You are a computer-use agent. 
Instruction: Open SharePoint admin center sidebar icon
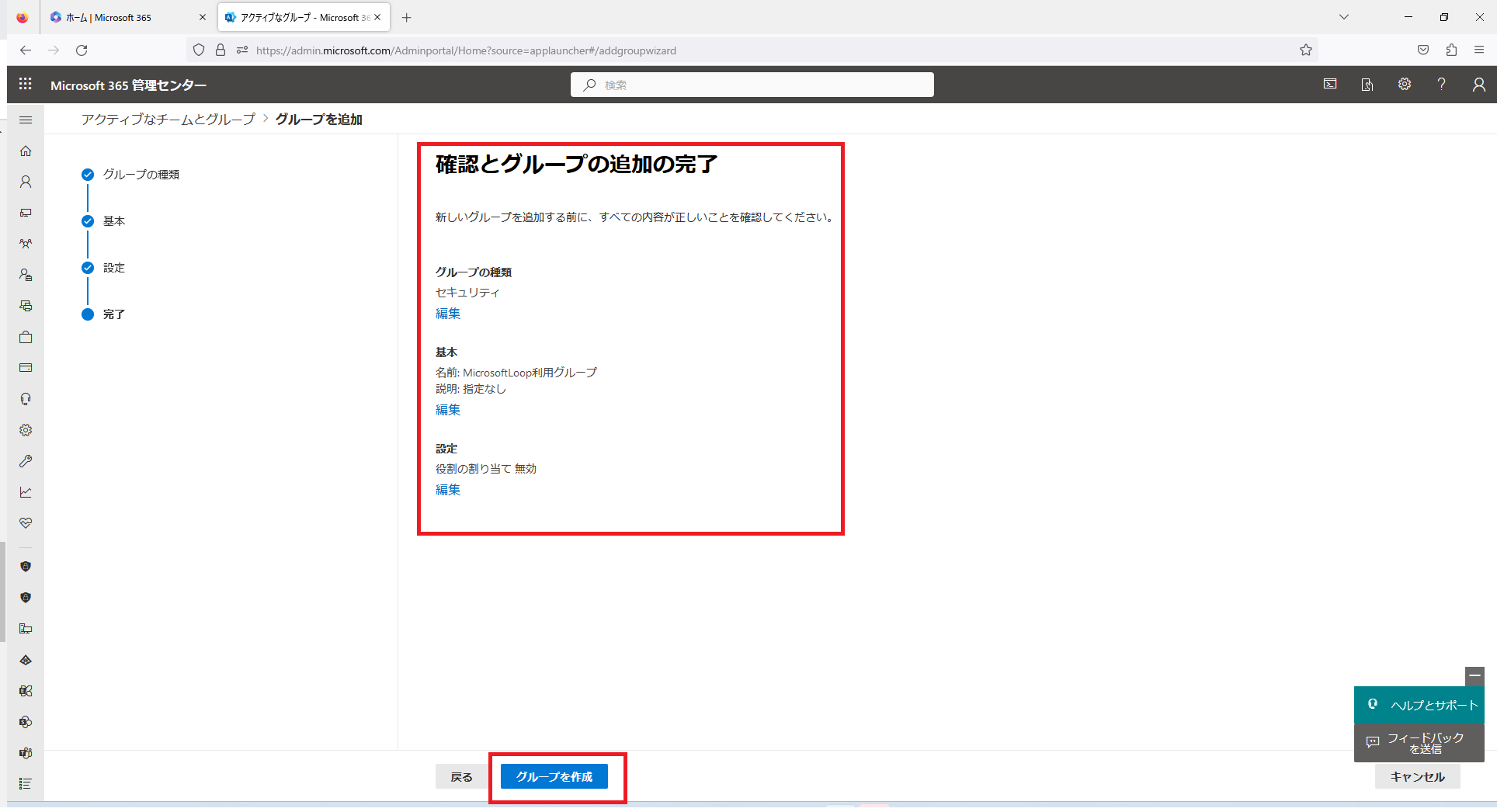pyautogui.click(x=26, y=722)
